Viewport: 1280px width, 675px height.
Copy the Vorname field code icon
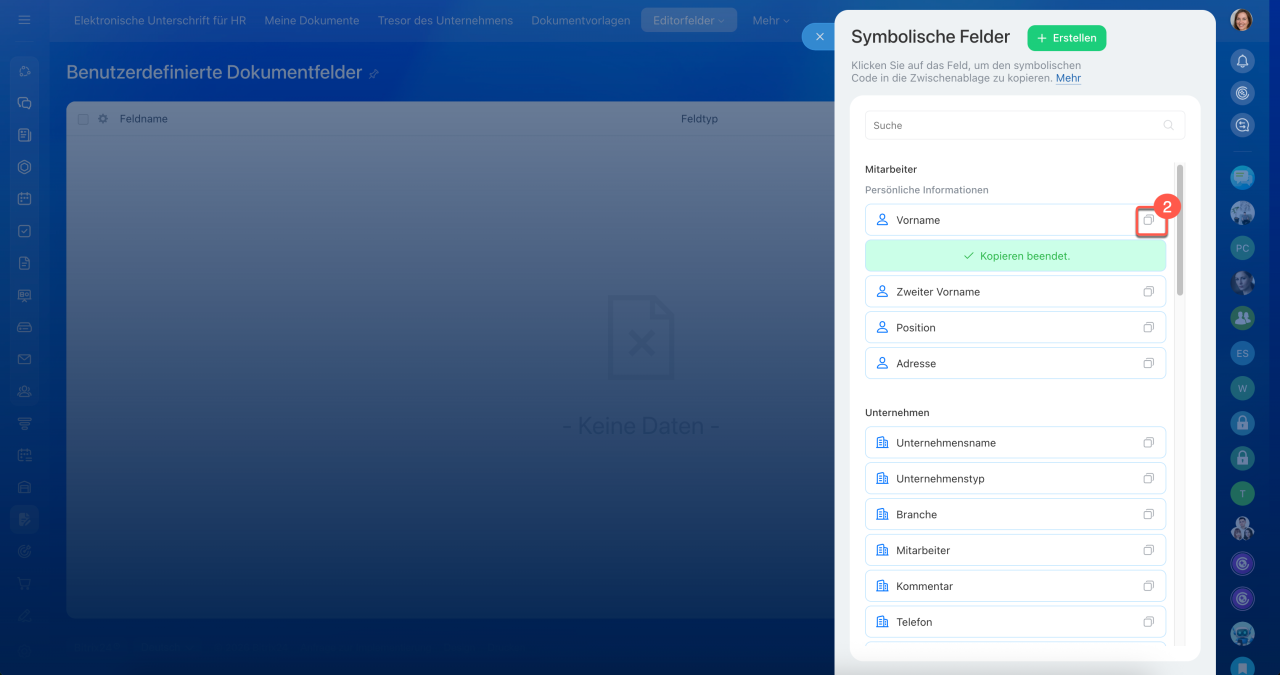coord(1149,220)
